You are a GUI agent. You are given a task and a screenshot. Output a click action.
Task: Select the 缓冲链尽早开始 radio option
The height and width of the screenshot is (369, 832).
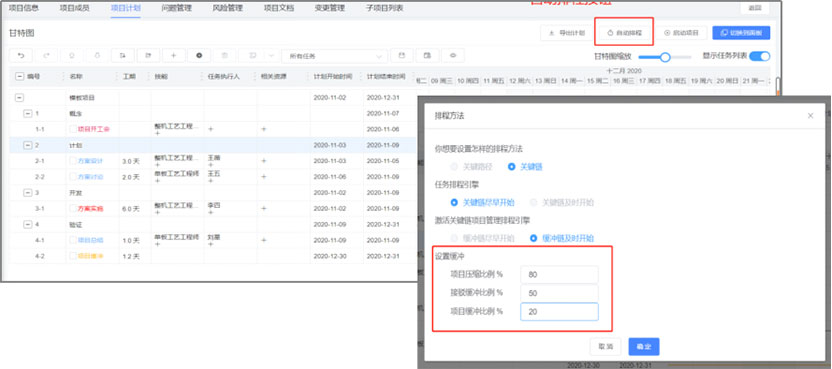point(454,238)
